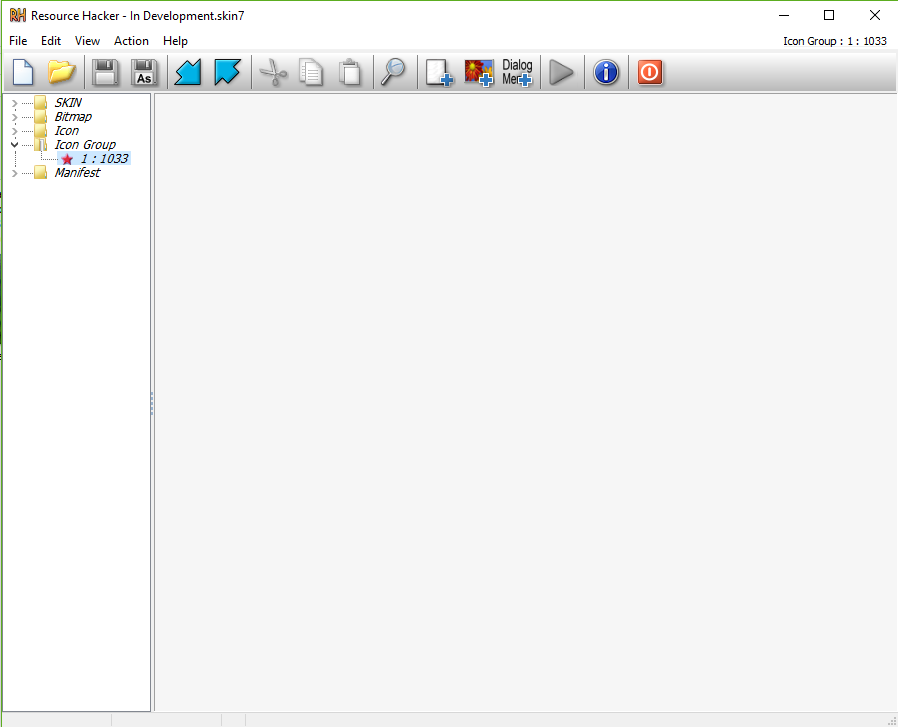Open the Action menu
The width and height of the screenshot is (898, 727).
coord(131,41)
